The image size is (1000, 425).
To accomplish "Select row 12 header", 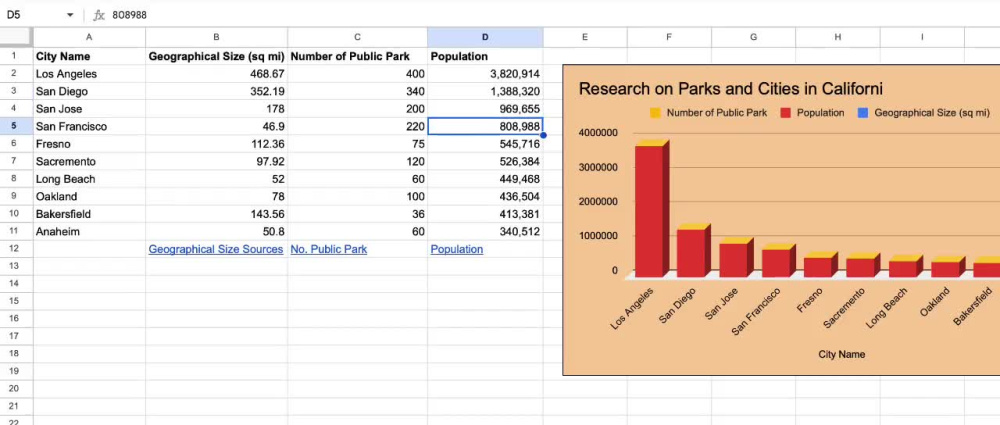I will point(17,249).
